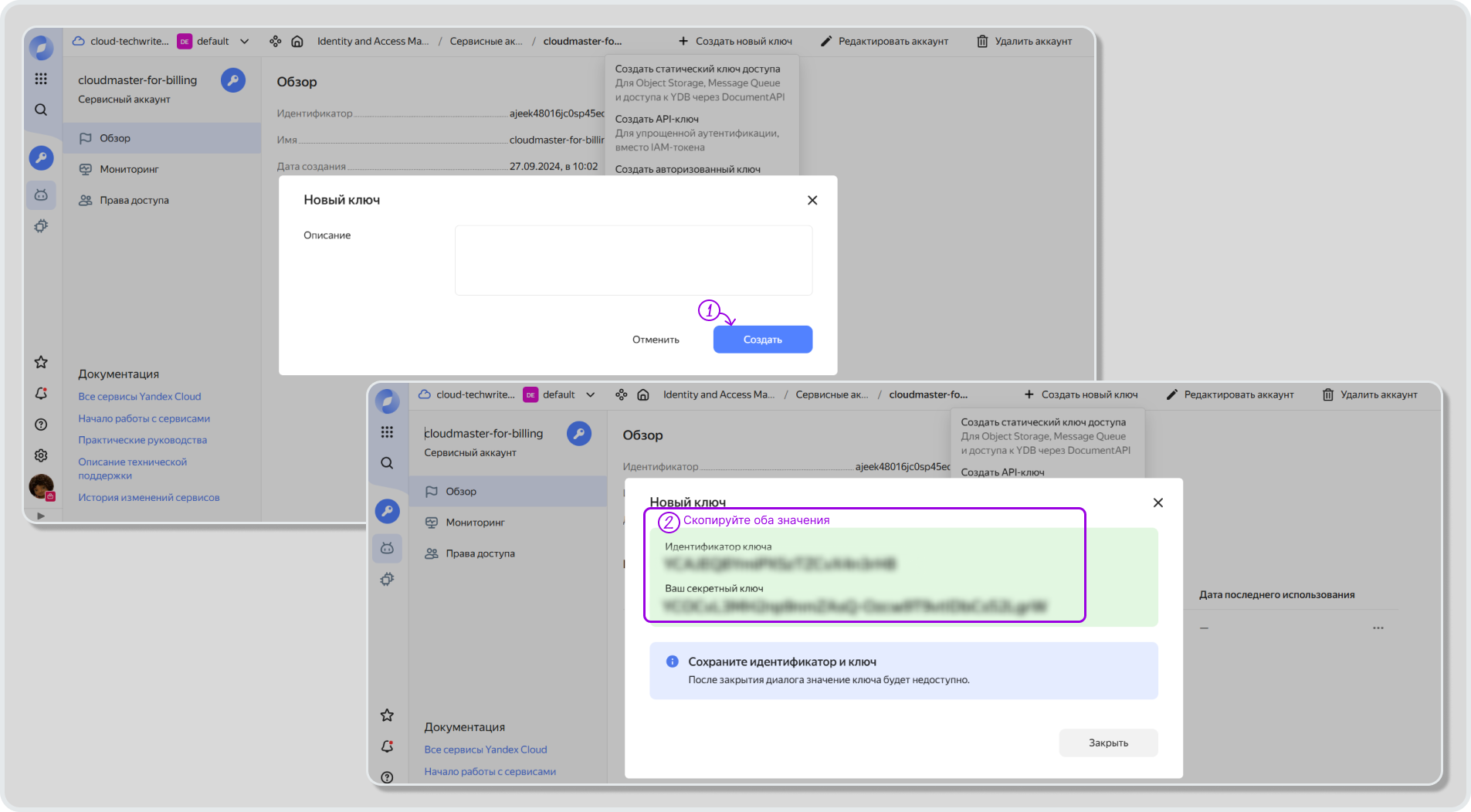Click the search magnifier icon, bottom window

tap(387, 463)
